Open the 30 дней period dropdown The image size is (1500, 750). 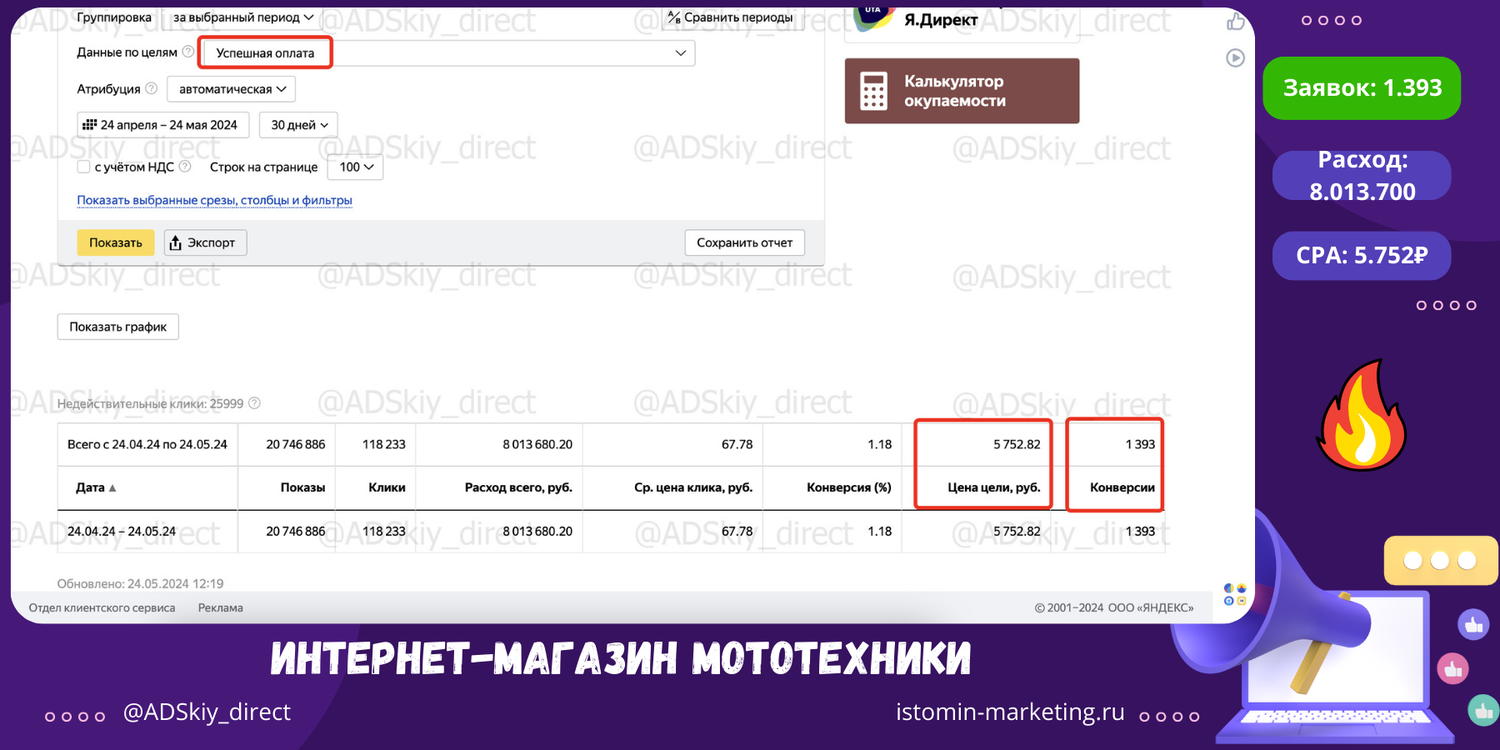coord(299,125)
